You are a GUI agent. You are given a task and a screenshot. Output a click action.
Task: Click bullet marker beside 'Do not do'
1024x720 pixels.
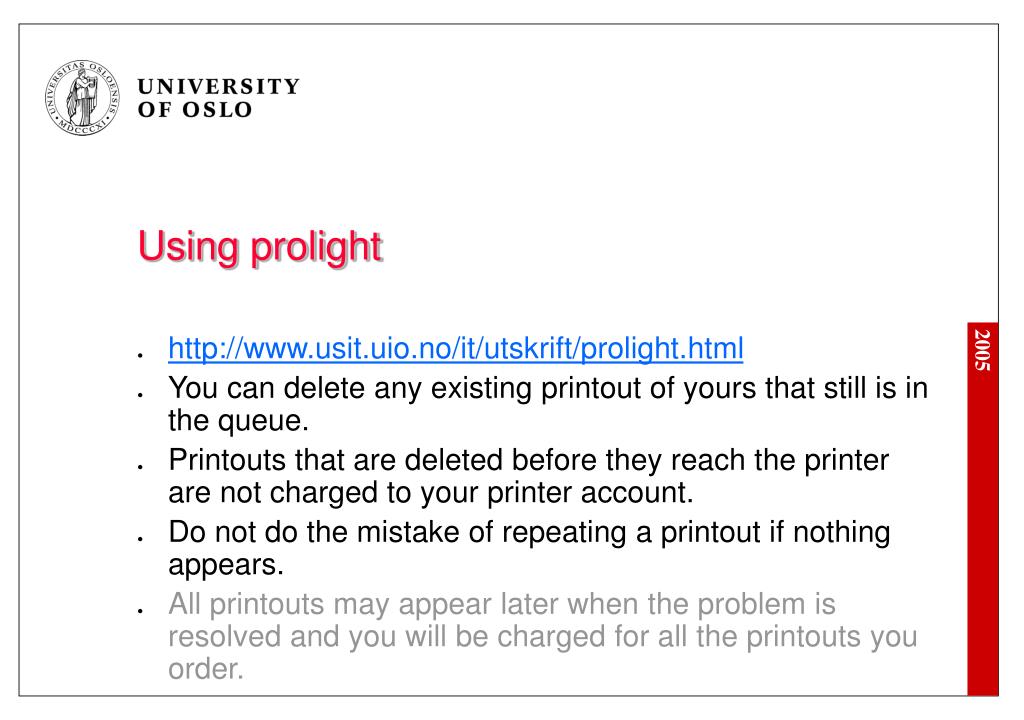click(x=140, y=539)
